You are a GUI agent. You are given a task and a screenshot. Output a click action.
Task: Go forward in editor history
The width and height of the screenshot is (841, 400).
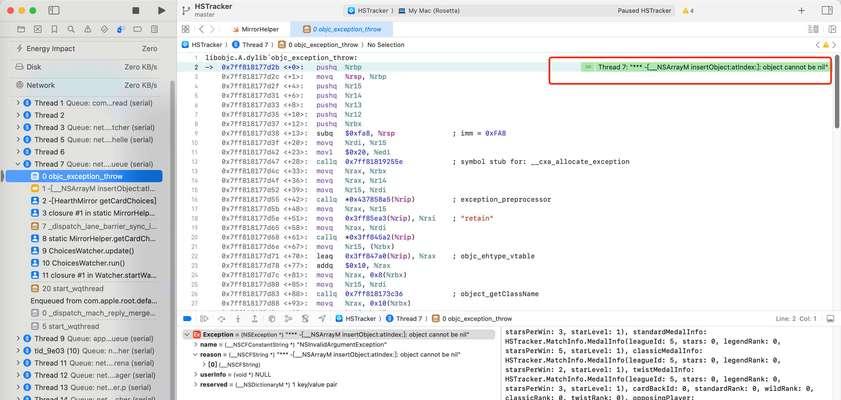tap(212, 29)
